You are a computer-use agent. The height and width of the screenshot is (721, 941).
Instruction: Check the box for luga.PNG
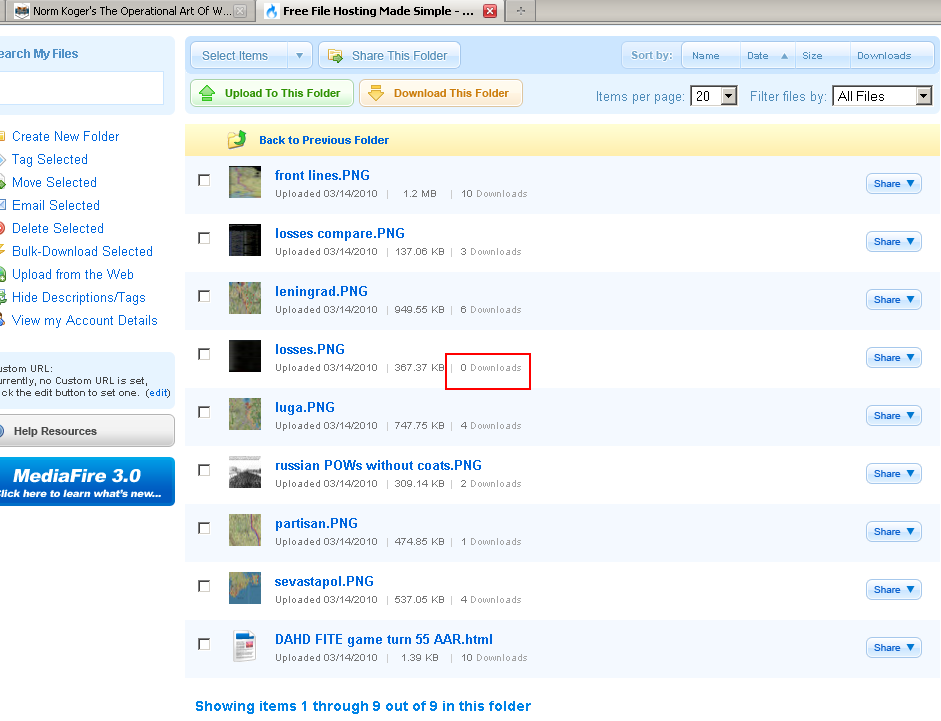(204, 412)
